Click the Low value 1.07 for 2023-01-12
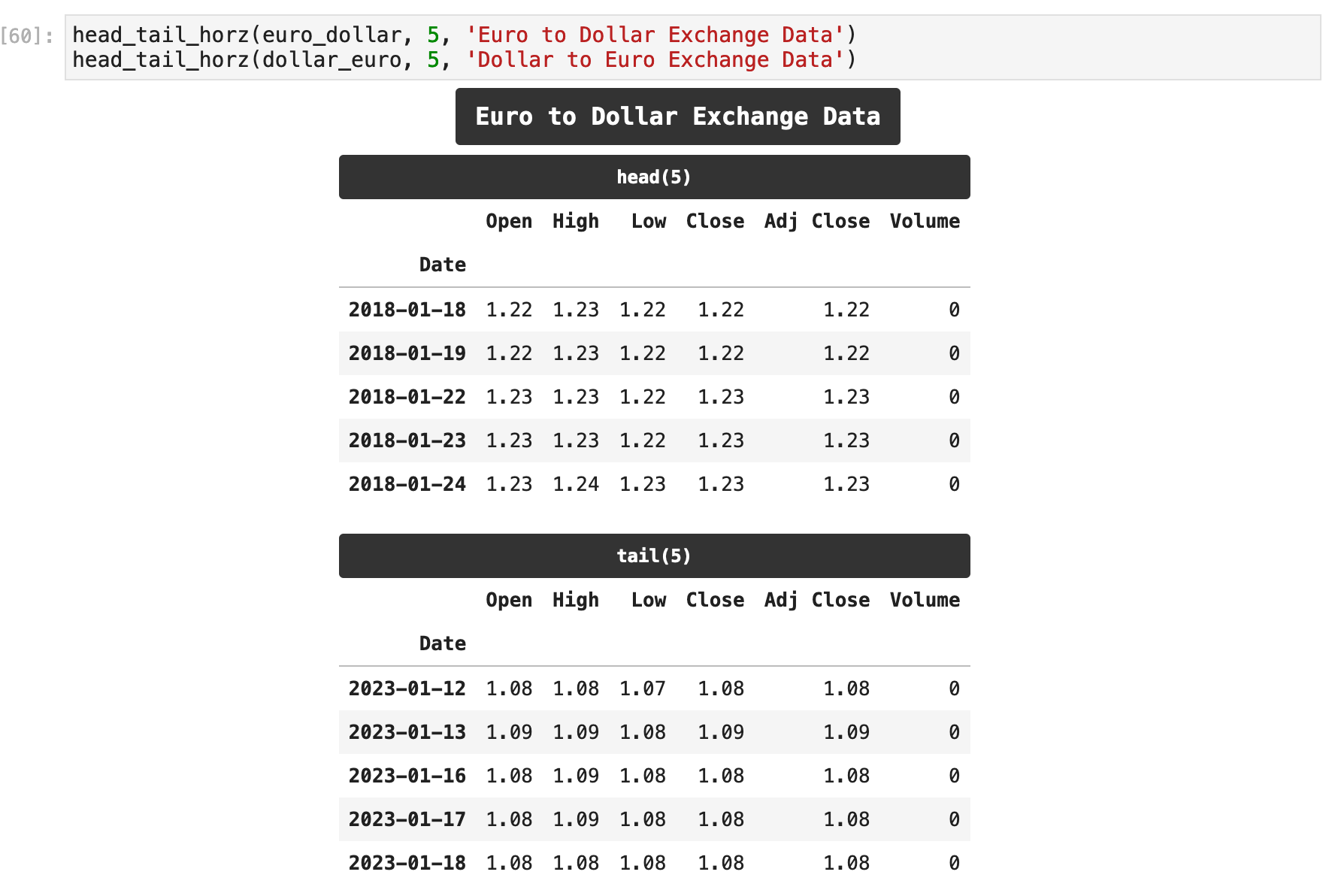 643,689
